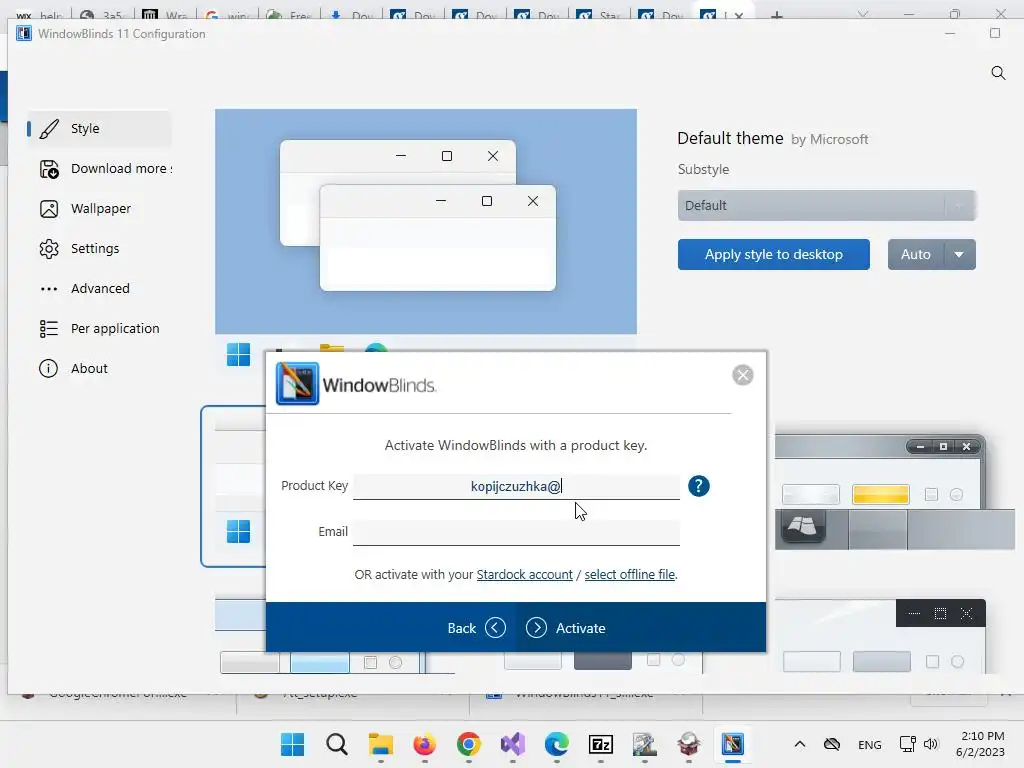Select Per application in sidebar
This screenshot has height=768, width=1024.
[99, 328]
